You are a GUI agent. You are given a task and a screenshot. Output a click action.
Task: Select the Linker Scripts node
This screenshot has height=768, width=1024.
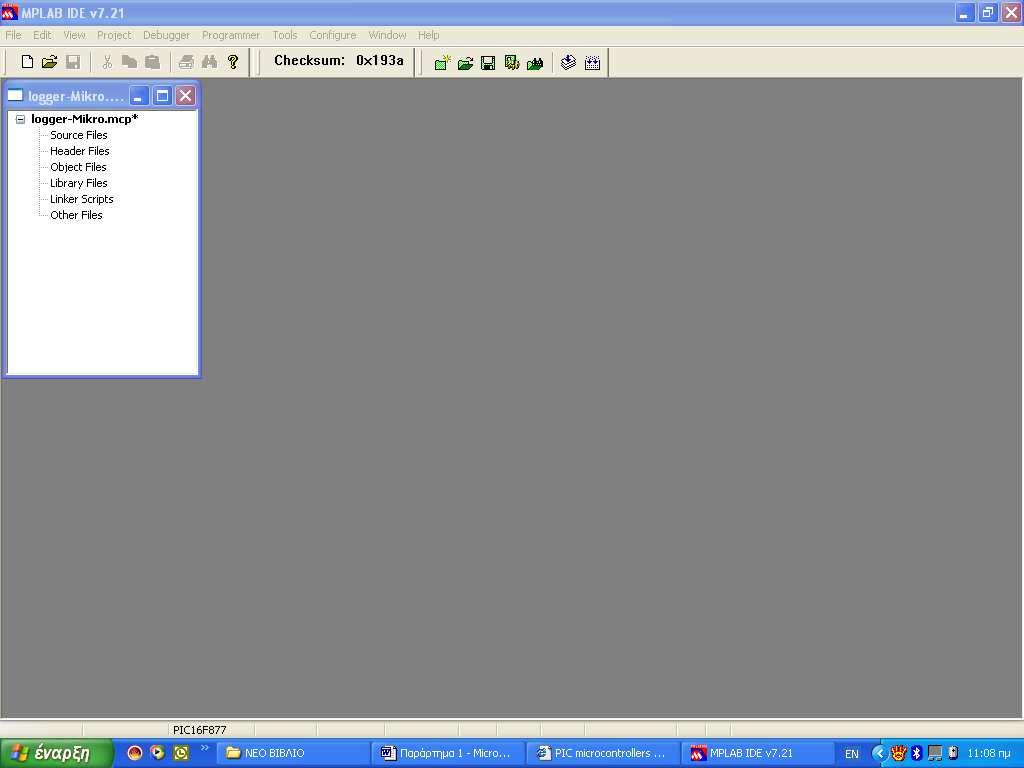click(82, 199)
